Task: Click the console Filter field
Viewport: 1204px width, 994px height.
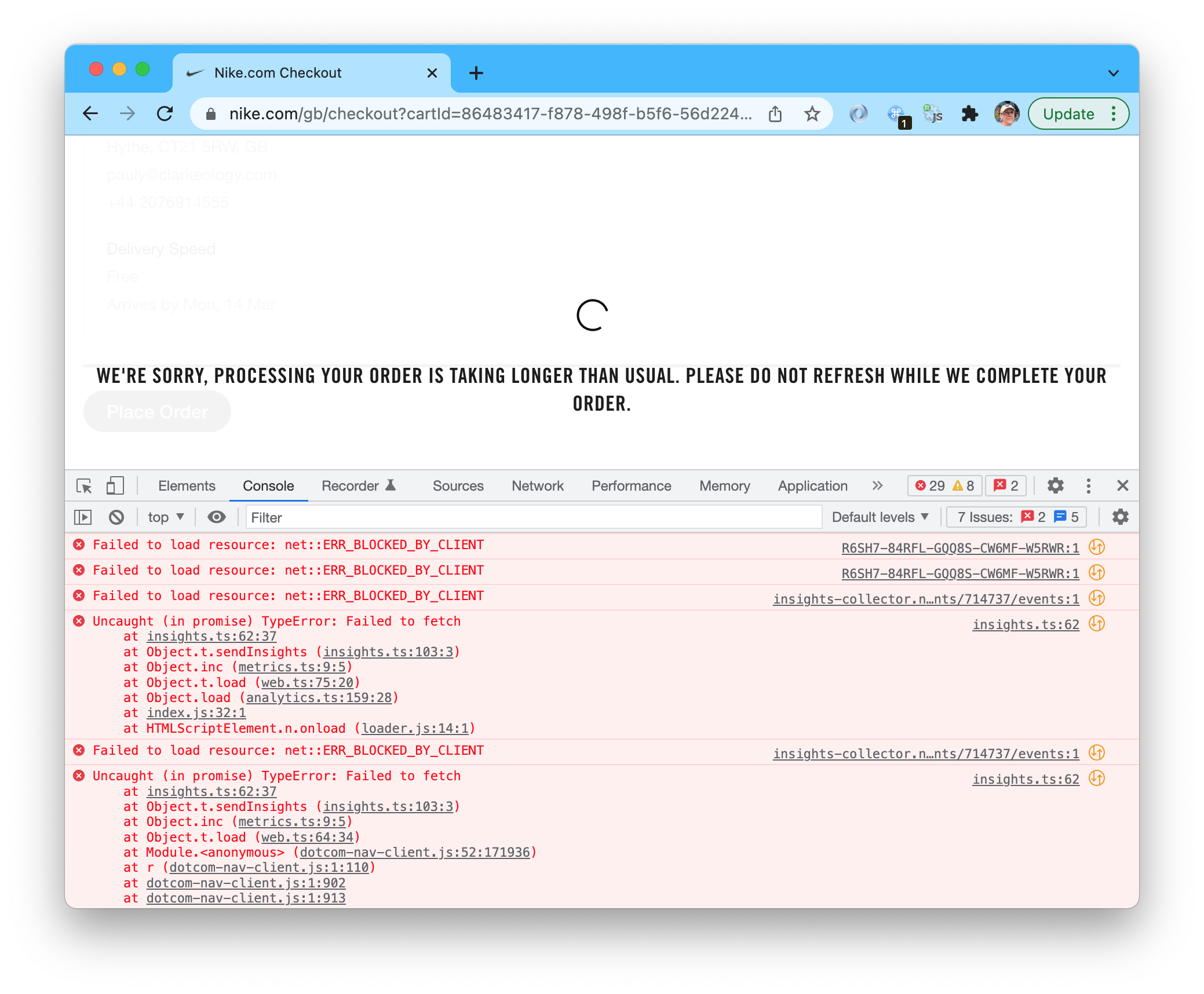Action: click(534, 517)
